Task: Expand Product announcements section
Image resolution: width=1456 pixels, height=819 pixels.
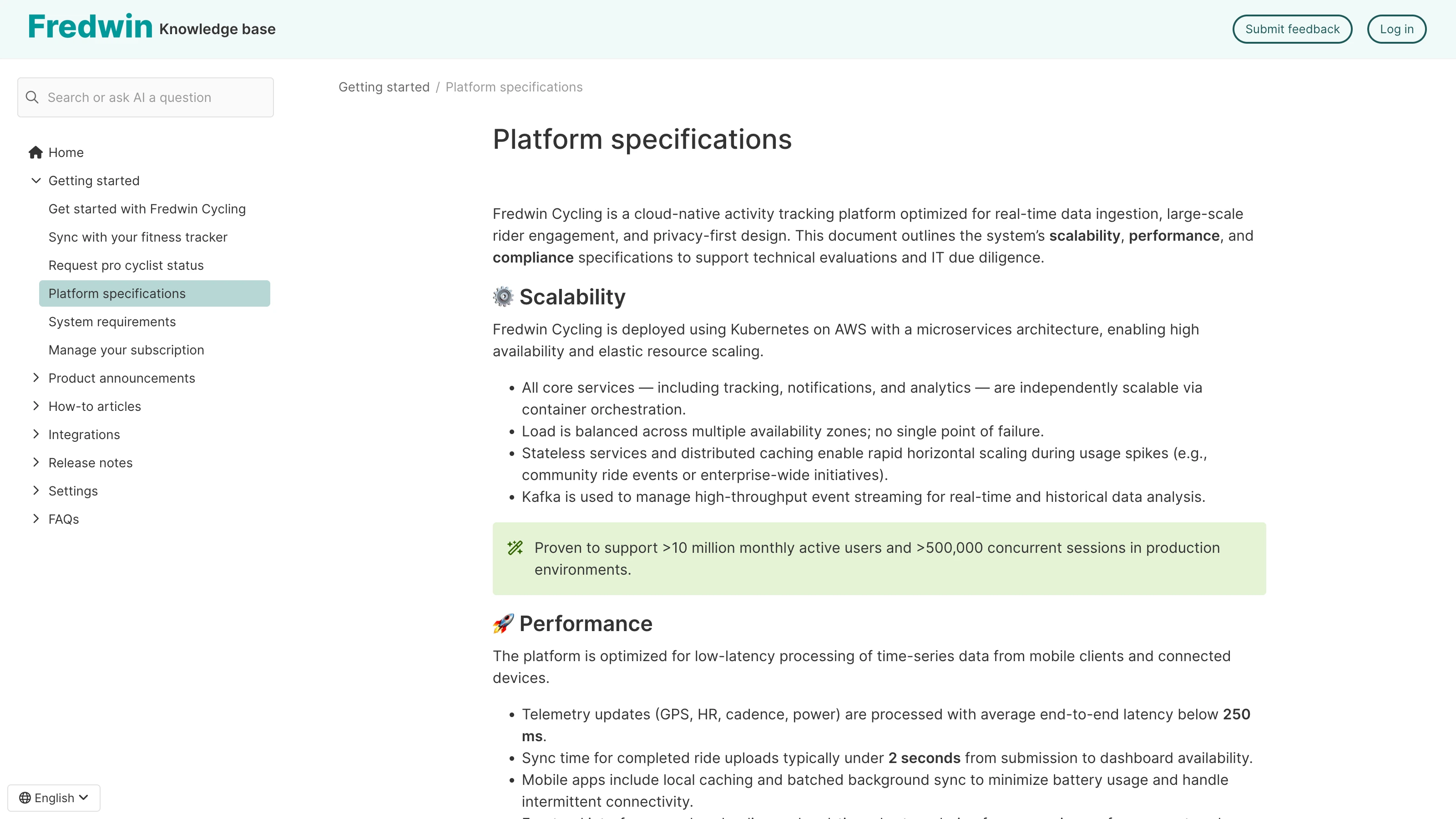Action: [x=35, y=378]
